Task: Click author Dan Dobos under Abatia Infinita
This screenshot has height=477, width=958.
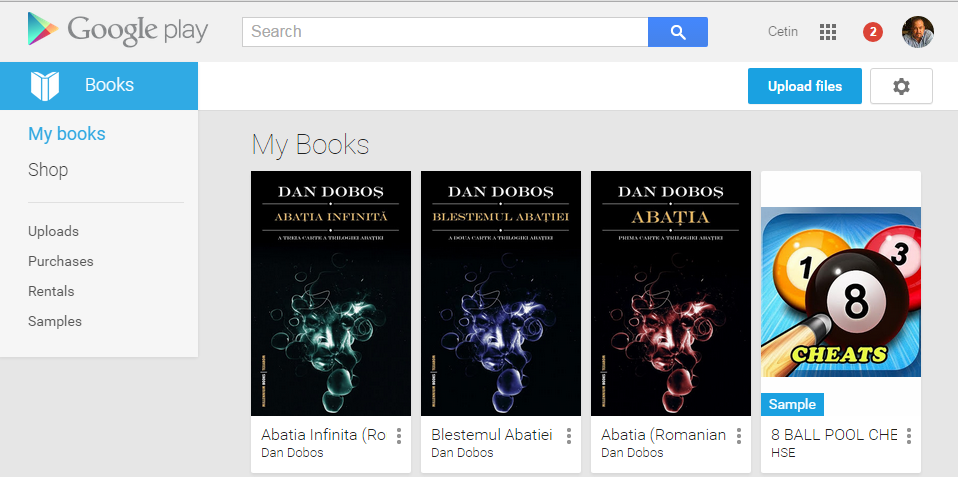Action: [292, 453]
